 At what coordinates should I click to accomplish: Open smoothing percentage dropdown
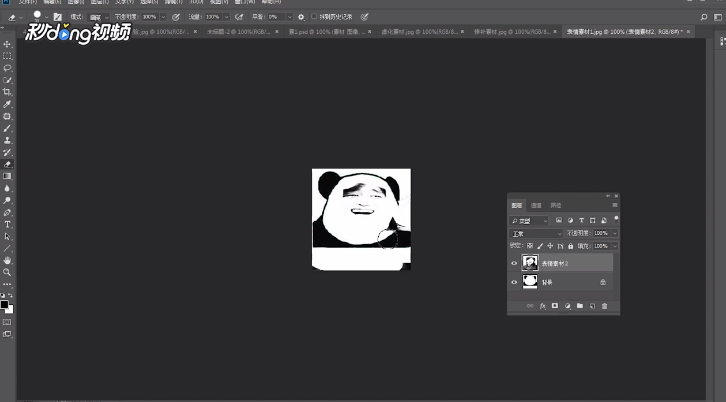(x=289, y=17)
